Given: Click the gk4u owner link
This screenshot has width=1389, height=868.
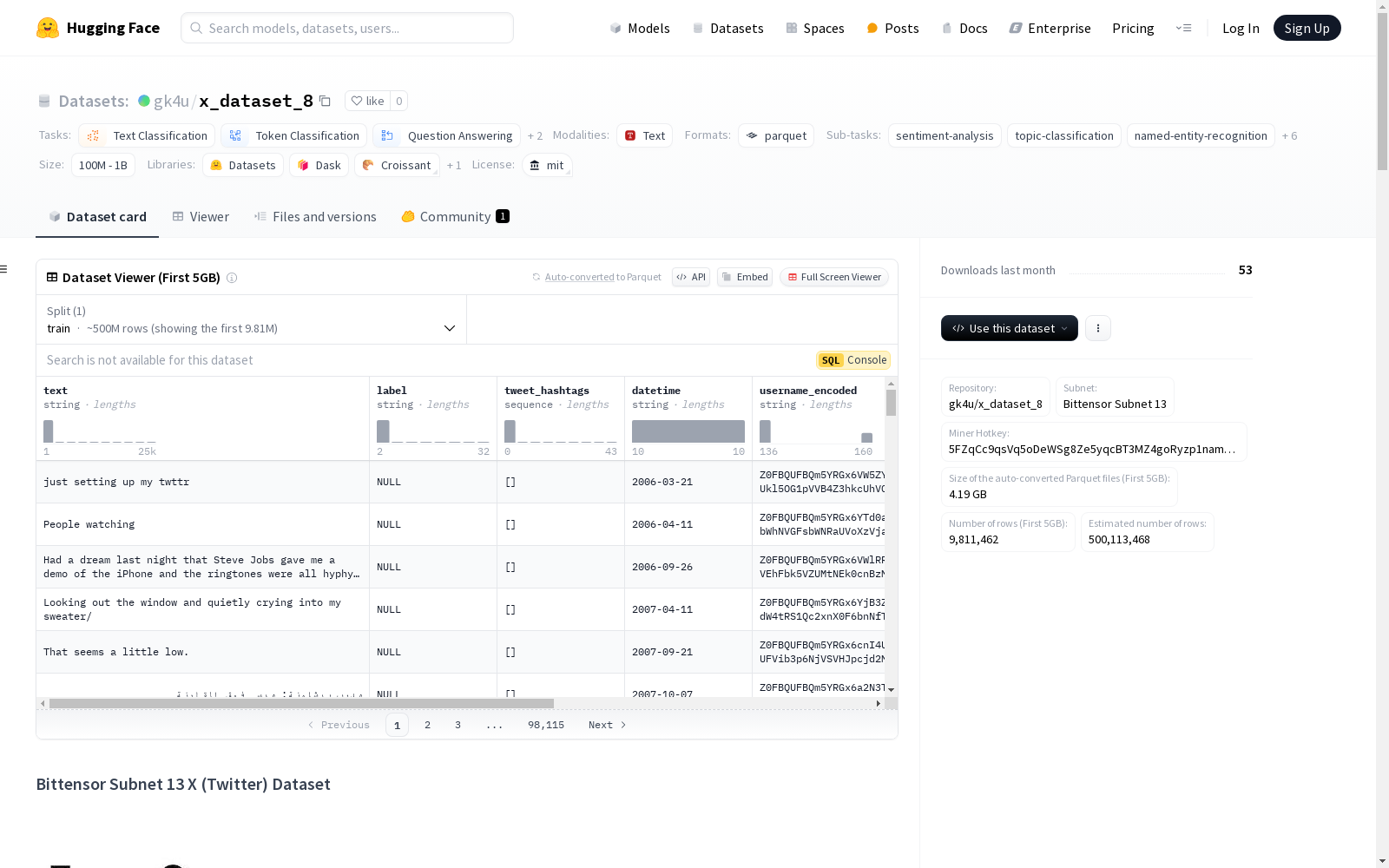Looking at the screenshot, I should (171, 101).
